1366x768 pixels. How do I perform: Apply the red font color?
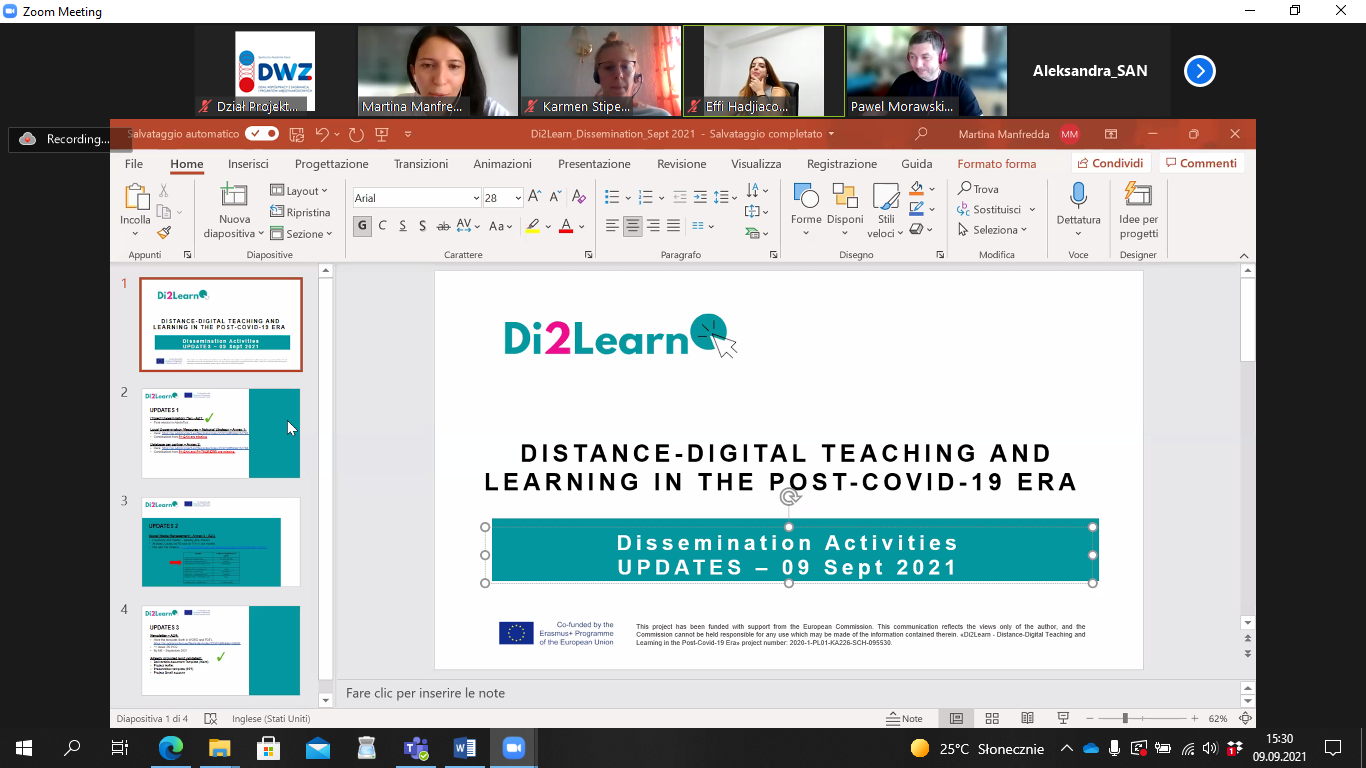click(566, 226)
